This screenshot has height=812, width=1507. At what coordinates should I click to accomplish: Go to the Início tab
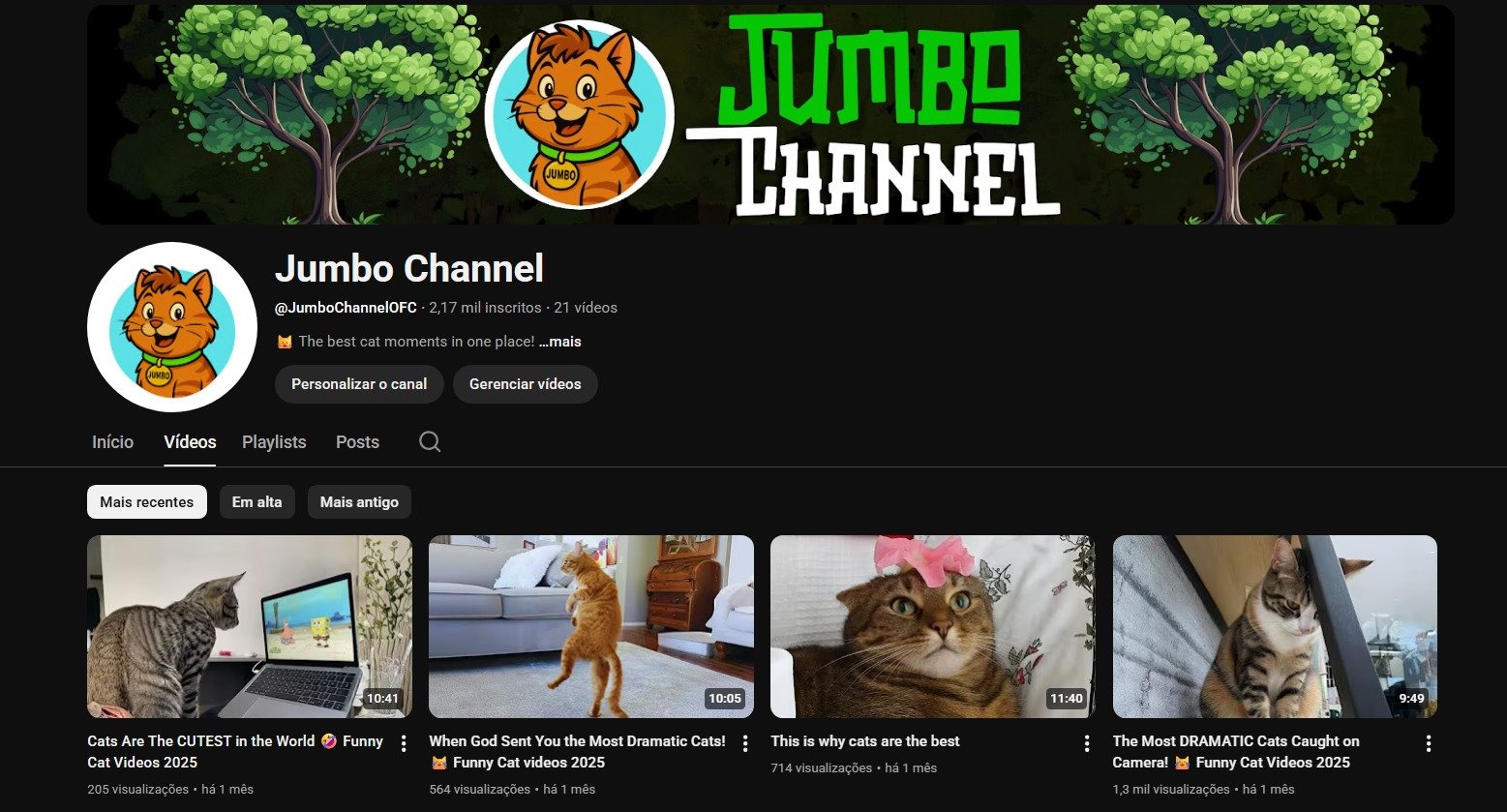pyautogui.click(x=113, y=442)
